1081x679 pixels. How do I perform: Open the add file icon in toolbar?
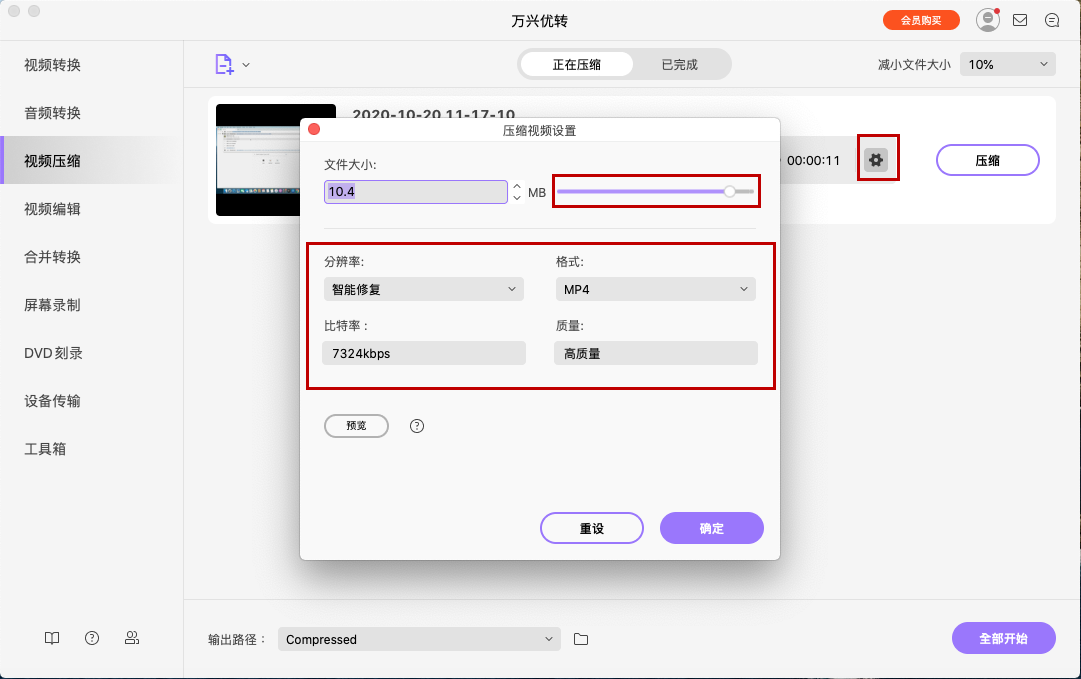tap(222, 62)
